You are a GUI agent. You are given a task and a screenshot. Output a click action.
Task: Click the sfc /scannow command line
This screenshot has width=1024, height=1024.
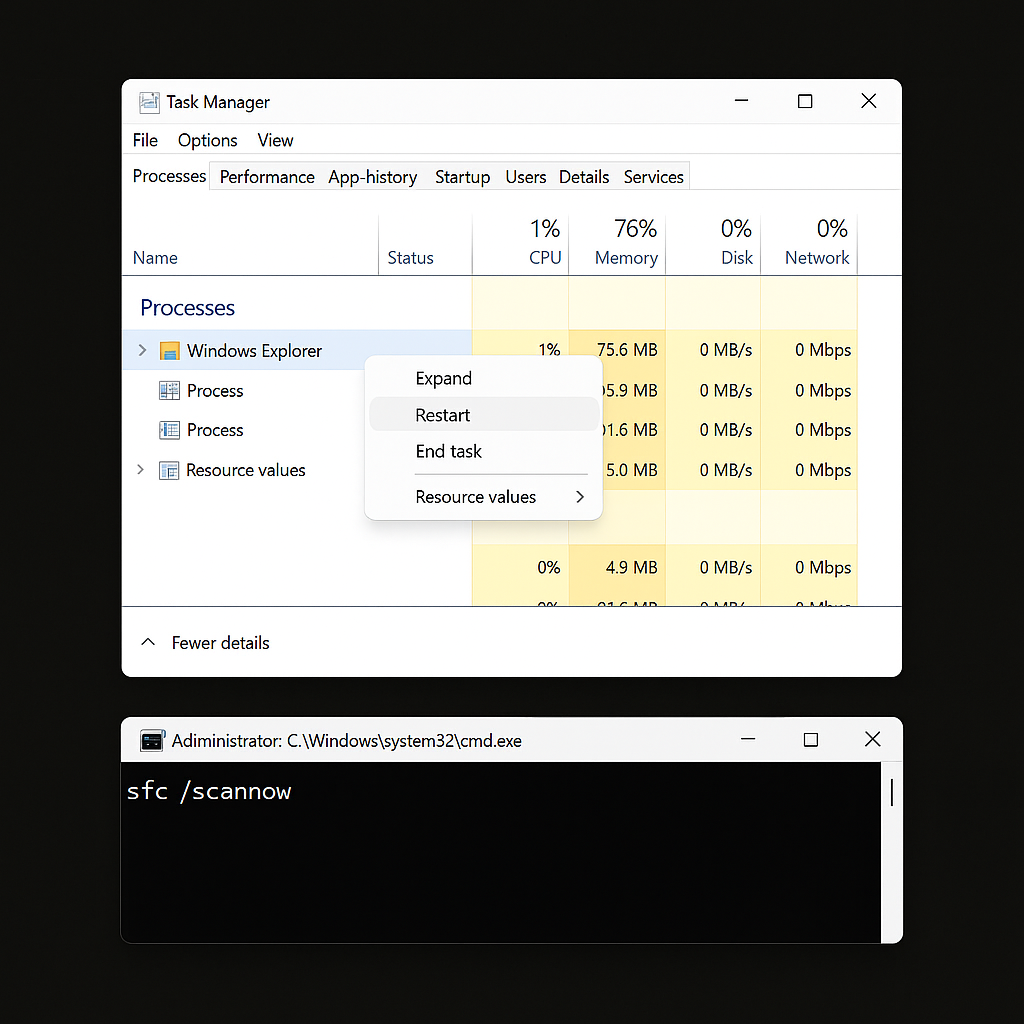coord(209,791)
